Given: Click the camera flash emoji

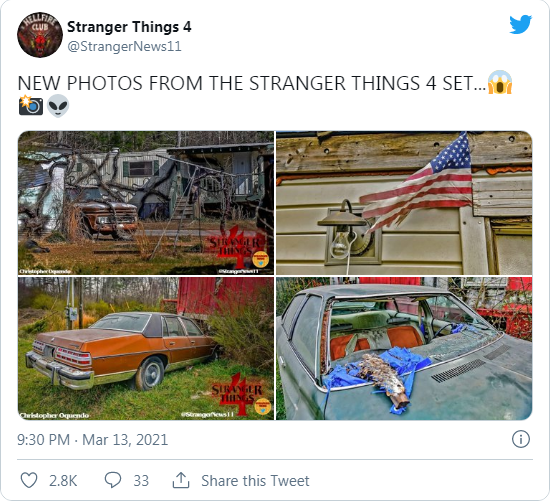Looking at the screenshot, I should (x=31, y=105).
